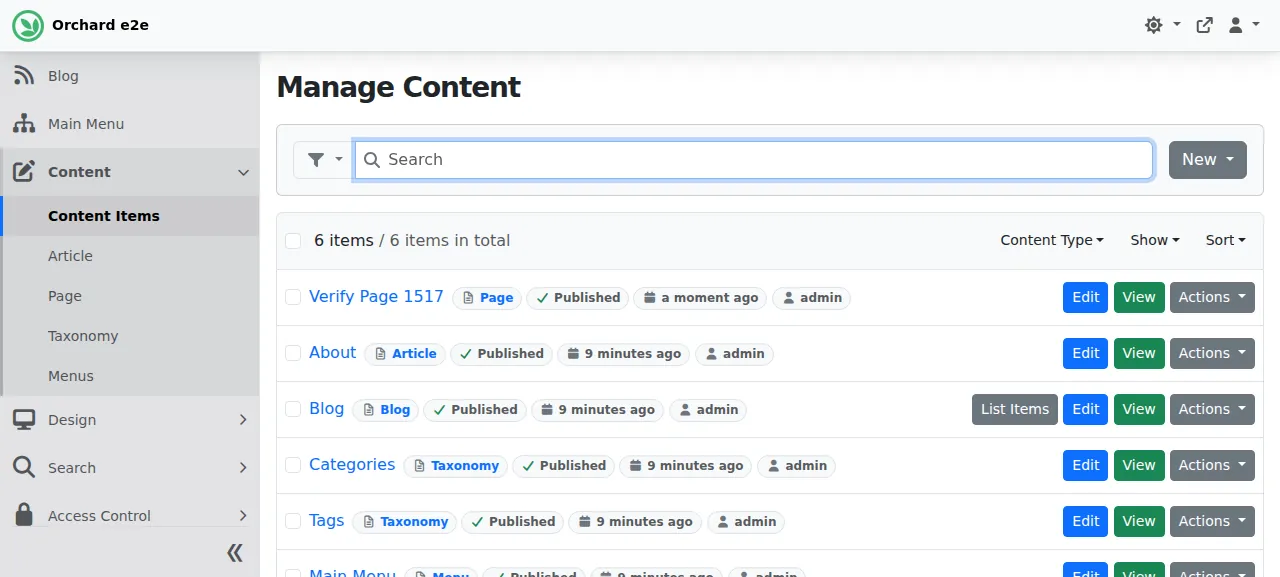Click the Blog type badge on Blog row
Viewport: 1280px width, 577px height.
coord(386,410)
